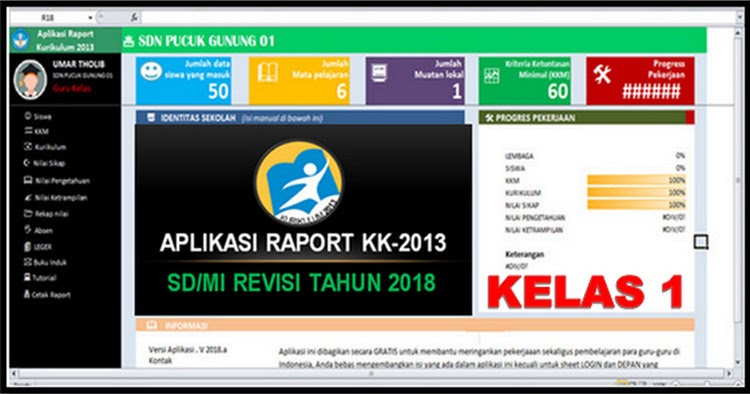Click the Kemdikbud logo beside Aplikasi Raport
Screen dimensions: 750x394
pyautogui.click(x=21, y=39)
